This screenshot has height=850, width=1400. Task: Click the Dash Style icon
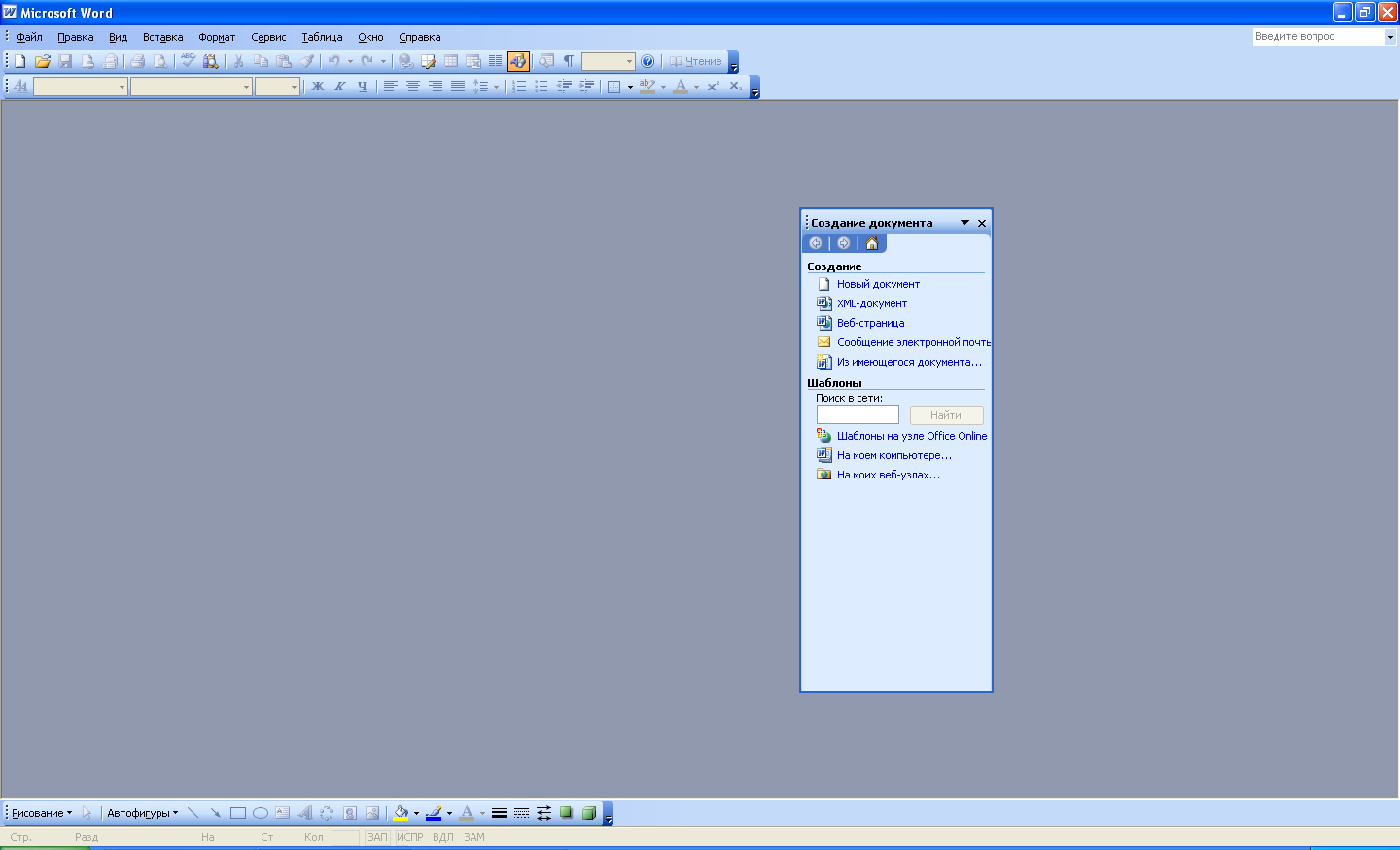click(x=521, y=813)
